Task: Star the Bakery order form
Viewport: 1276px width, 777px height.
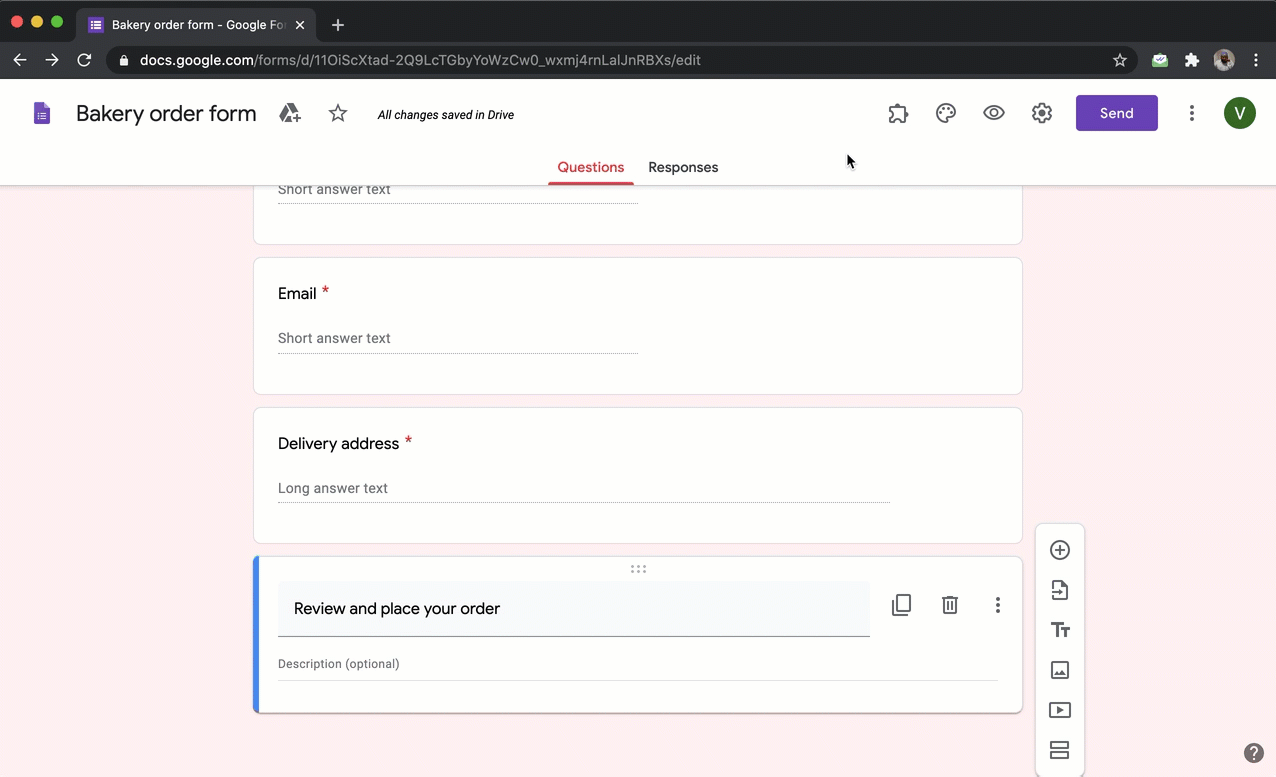Action: tap(337, 113)
